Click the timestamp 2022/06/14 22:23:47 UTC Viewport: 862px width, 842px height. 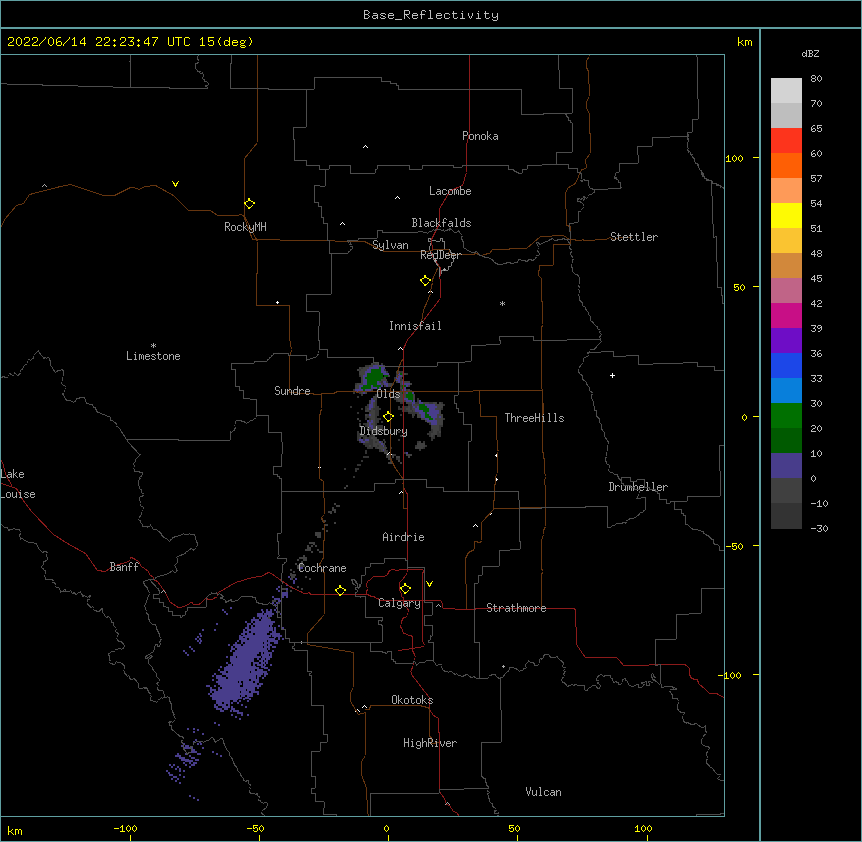pos(99,42)
